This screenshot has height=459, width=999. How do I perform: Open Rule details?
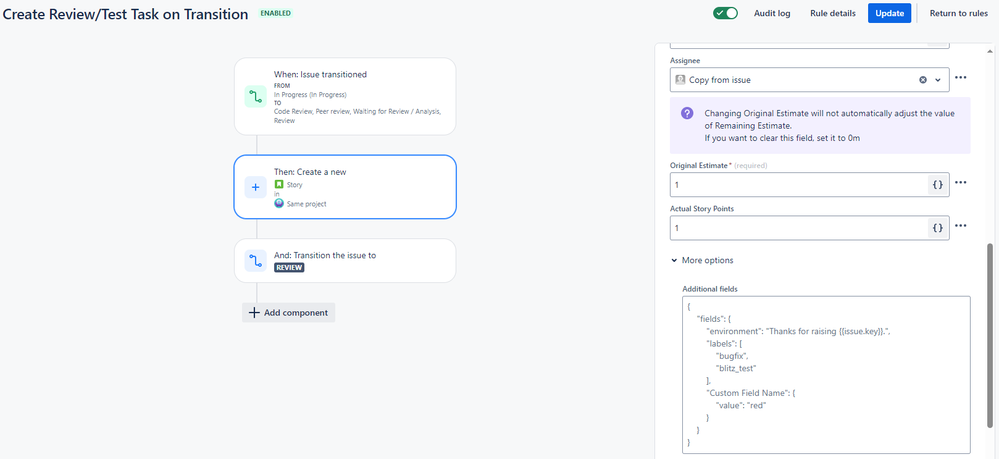pyautogui.click(x=831, y=13)
